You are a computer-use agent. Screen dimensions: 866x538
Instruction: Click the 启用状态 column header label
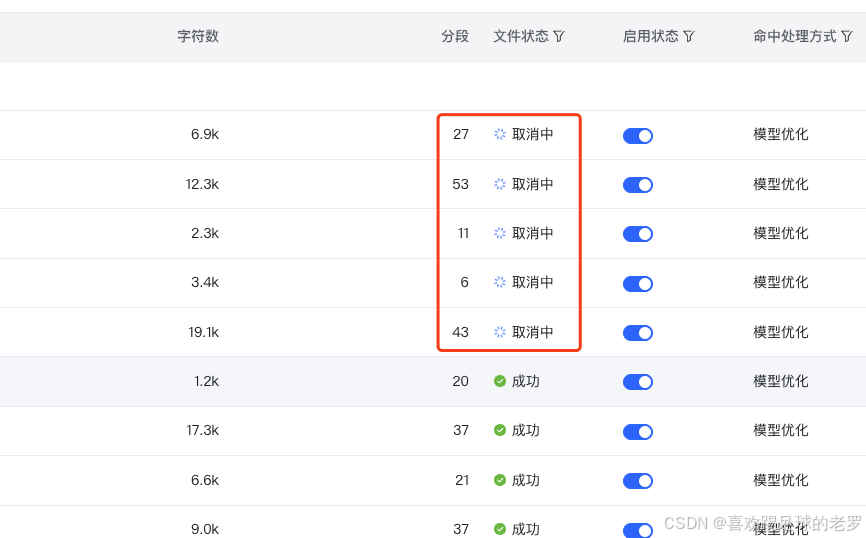coord(651,36)
